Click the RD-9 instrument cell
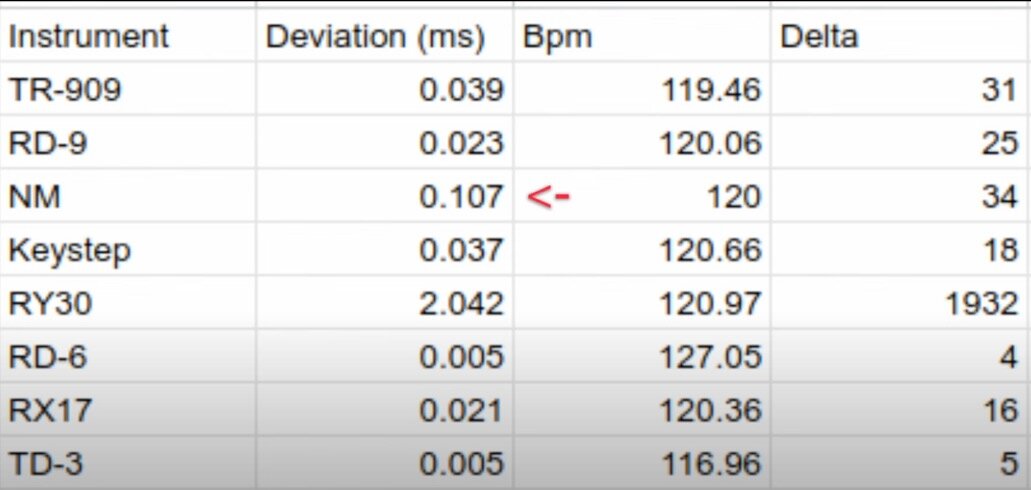Screen dimensions: 1031x490 tap(128, 142)
